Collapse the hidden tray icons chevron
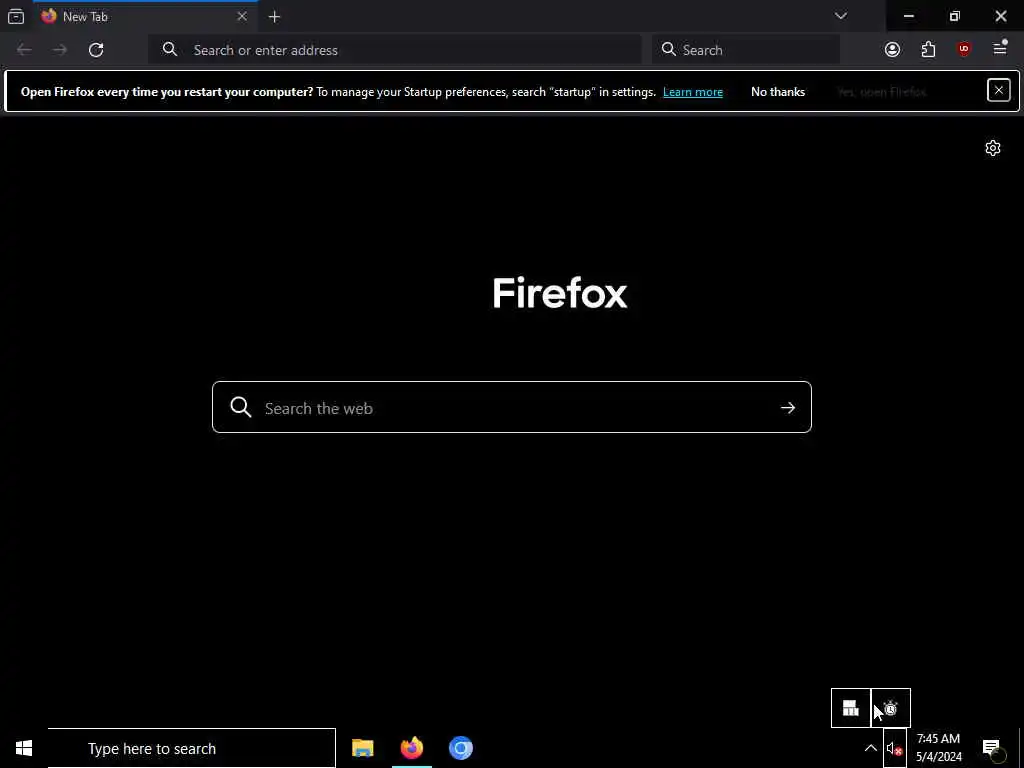The image size is (1024, 768). (871, 748)
